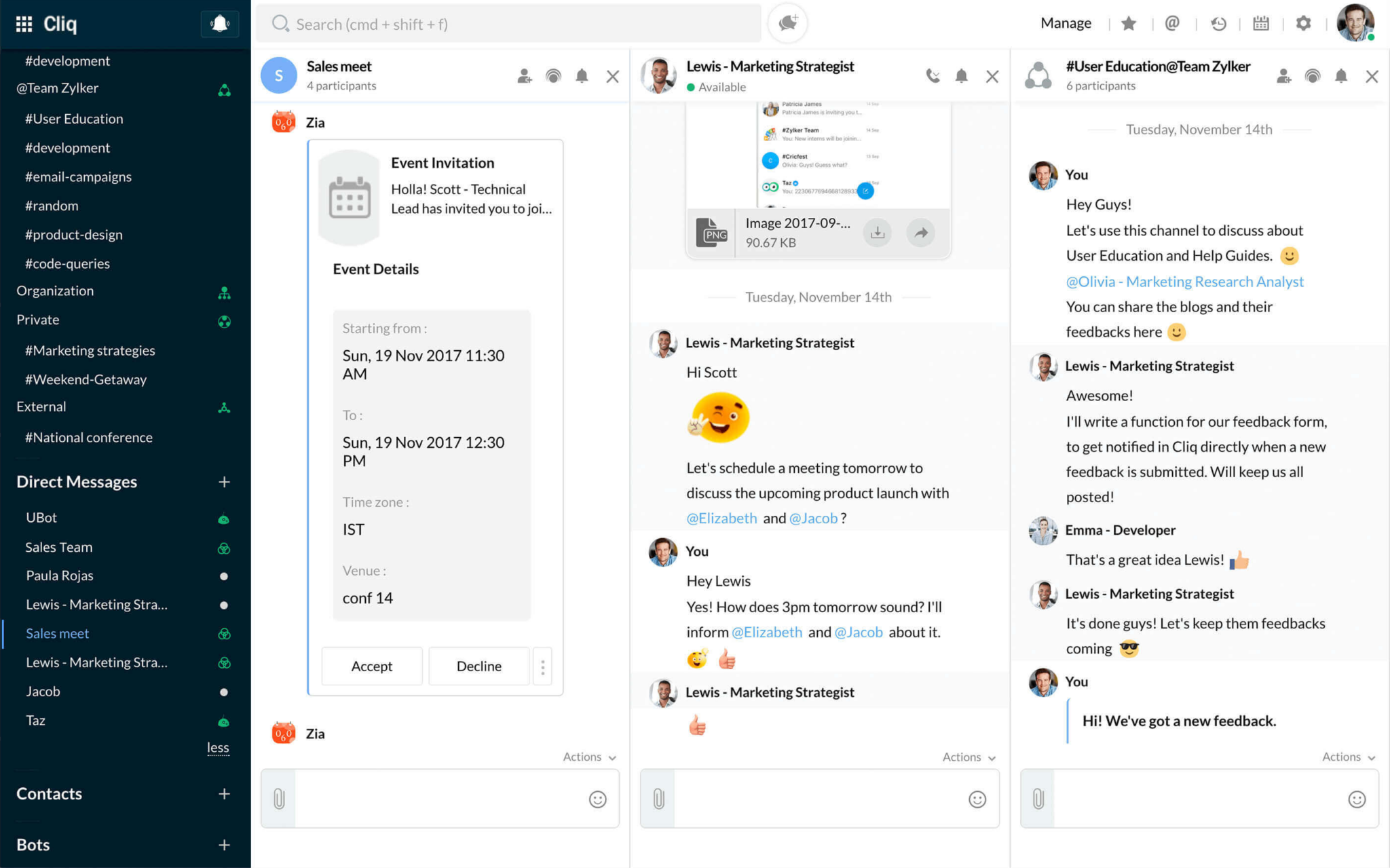The image size is (1390, 868).
Task: Start an audio call with Lewis
Action: [933, 76]
